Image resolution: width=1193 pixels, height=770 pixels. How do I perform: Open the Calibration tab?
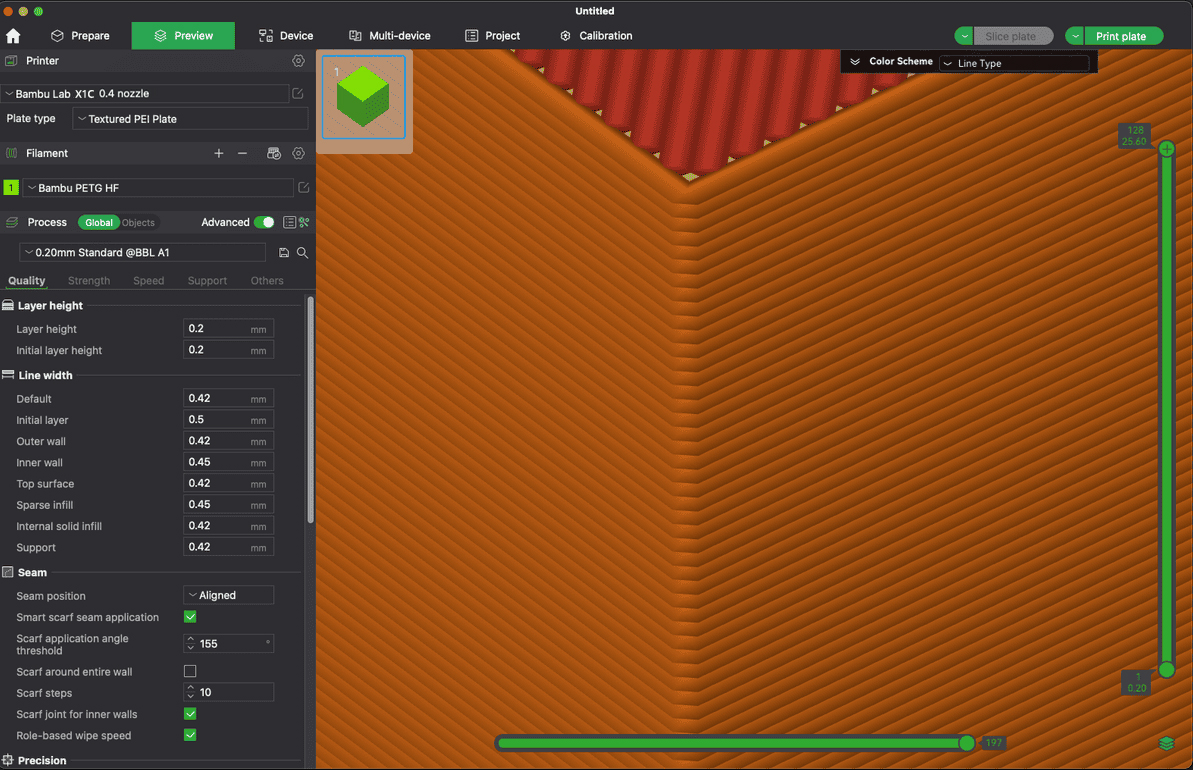[x=595, y=36]
